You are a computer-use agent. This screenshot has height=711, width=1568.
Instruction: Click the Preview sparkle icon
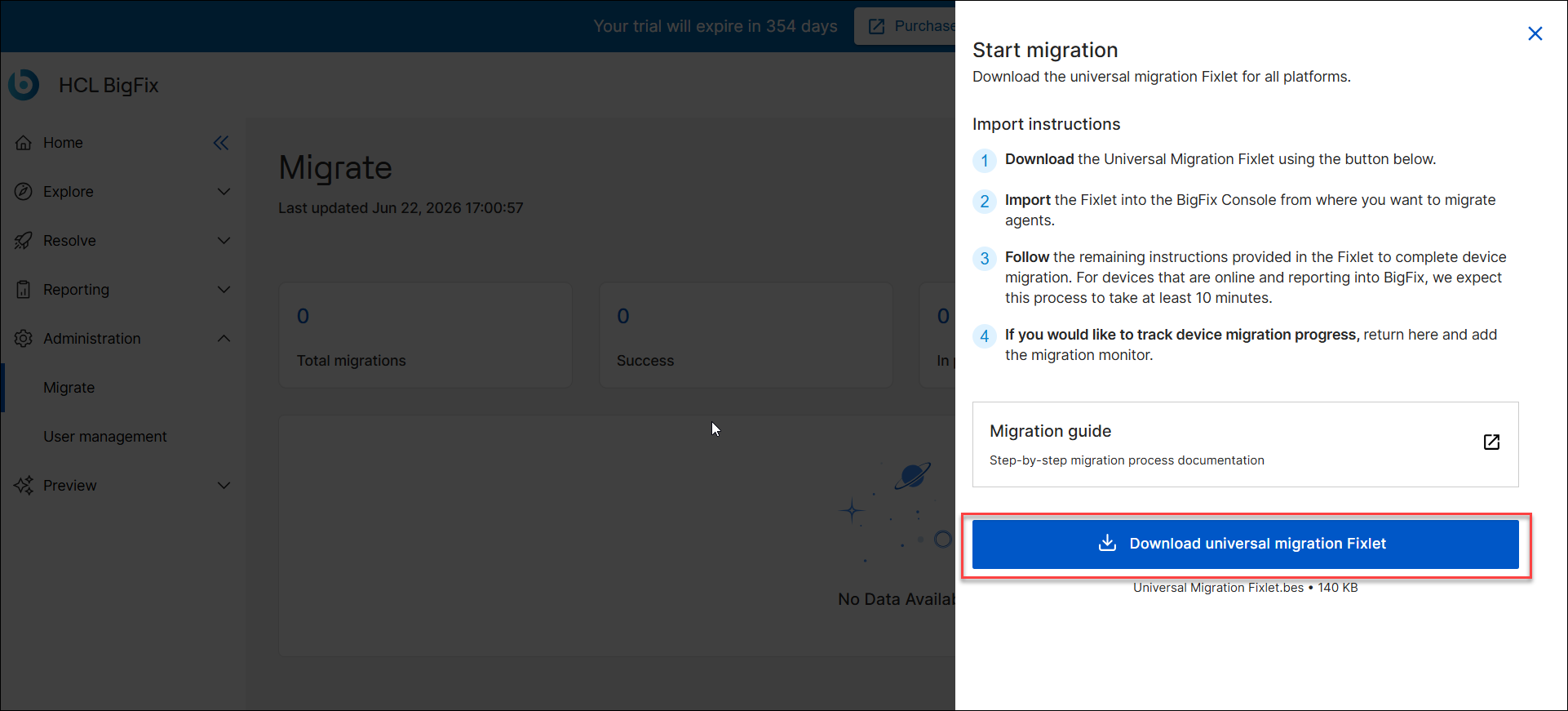click(24, 486)
